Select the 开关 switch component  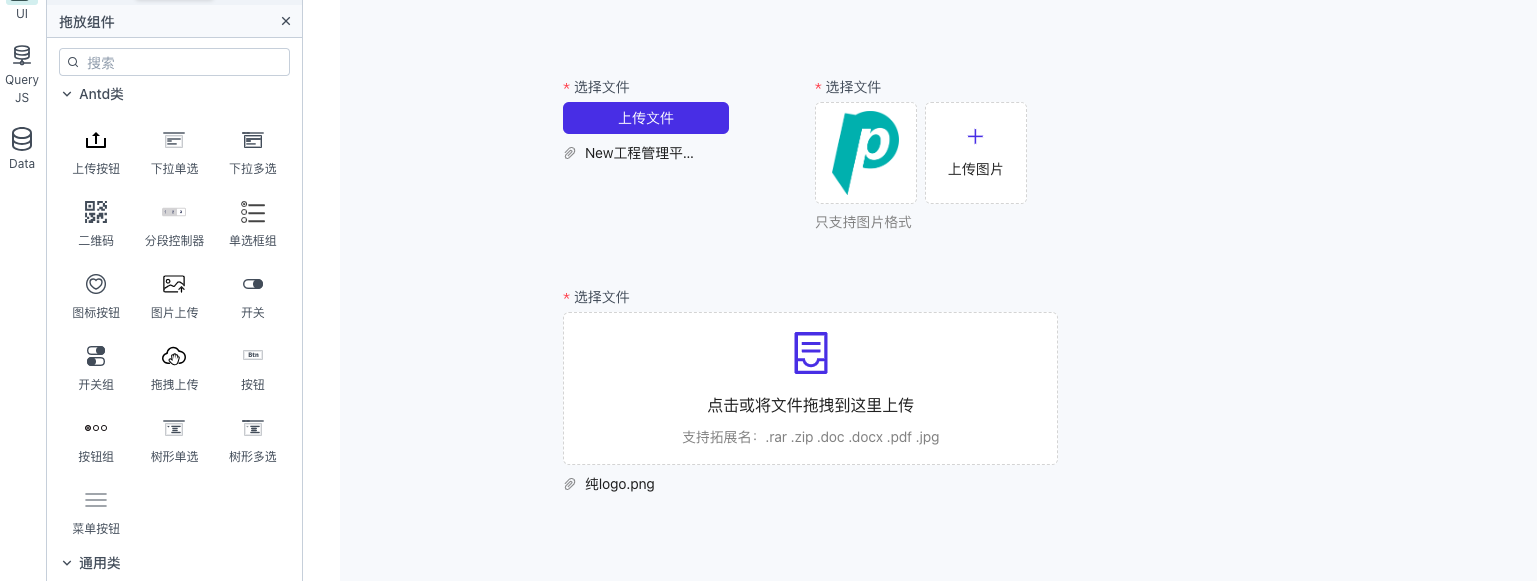pos(253,284)
